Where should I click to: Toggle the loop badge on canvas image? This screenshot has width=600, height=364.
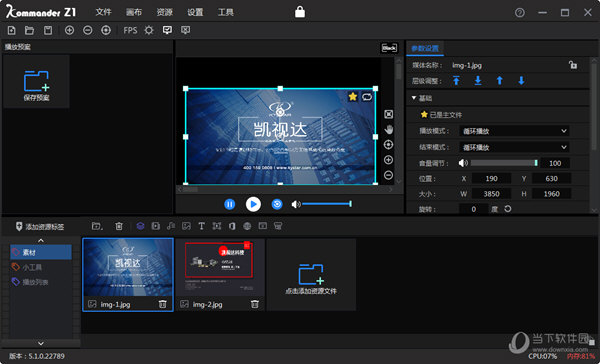click(x=367, y=97)
